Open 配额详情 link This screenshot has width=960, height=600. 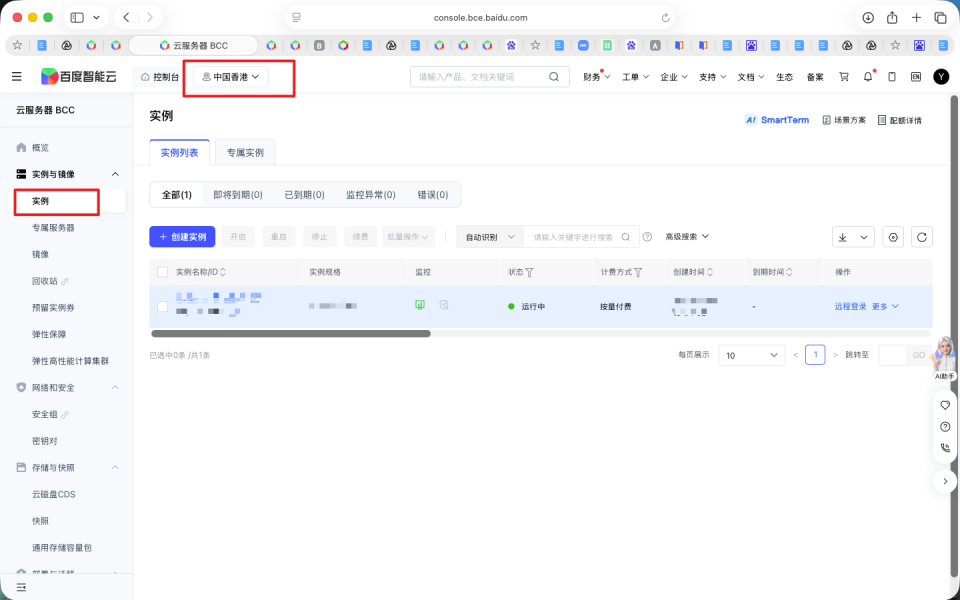tap(899, 120)
